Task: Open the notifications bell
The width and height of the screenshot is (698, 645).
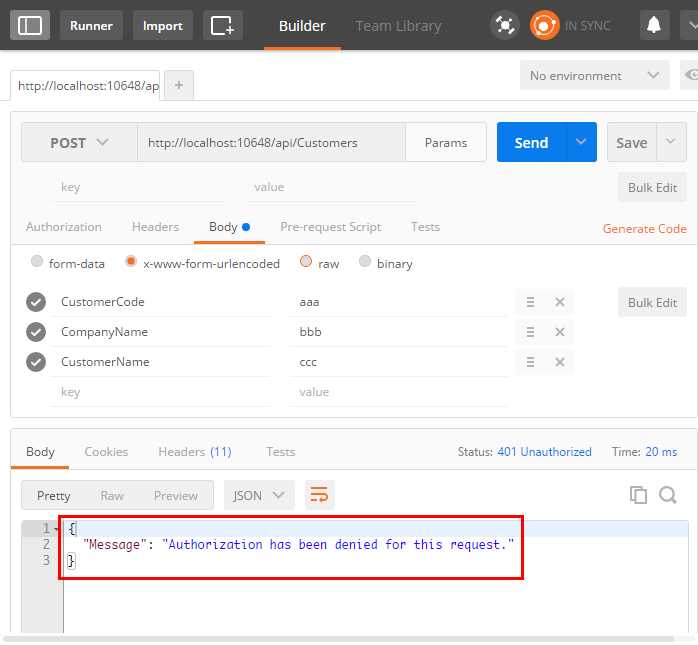Action: tap(653, 25)
